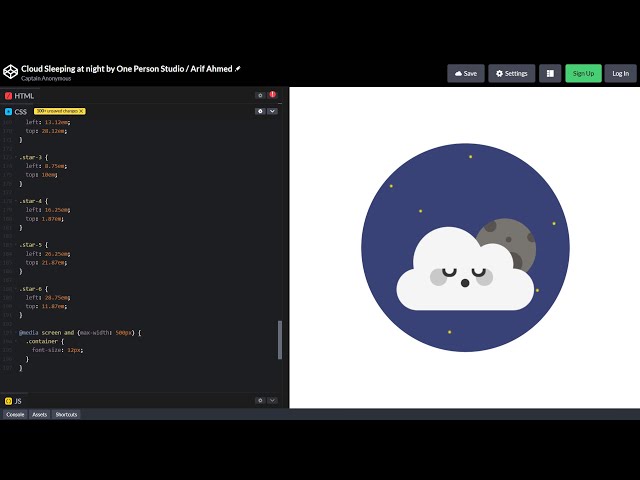The image size is (640, 480).
Task: Collapse the .star-6 rule fold arrow
Action: [x=16, y=289]
